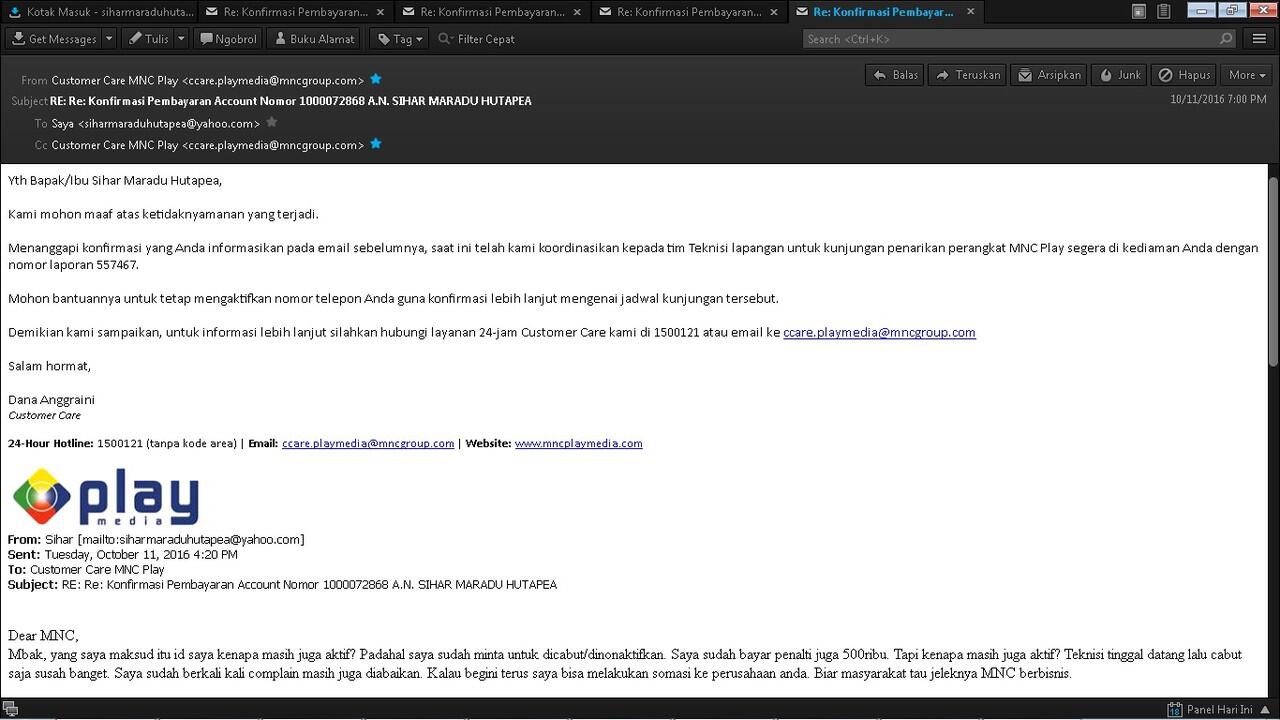Click the Balas reply arrow icon

tap(879, 75)
